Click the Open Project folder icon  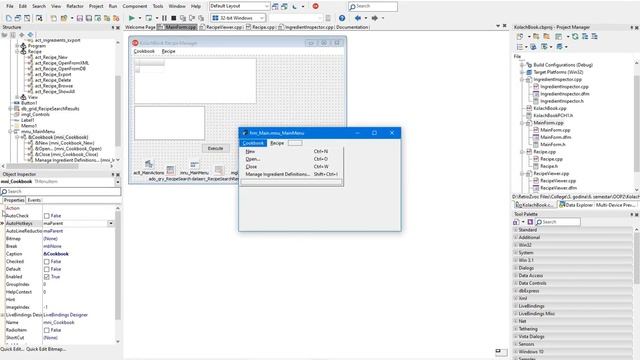click(x=64, y=18)
